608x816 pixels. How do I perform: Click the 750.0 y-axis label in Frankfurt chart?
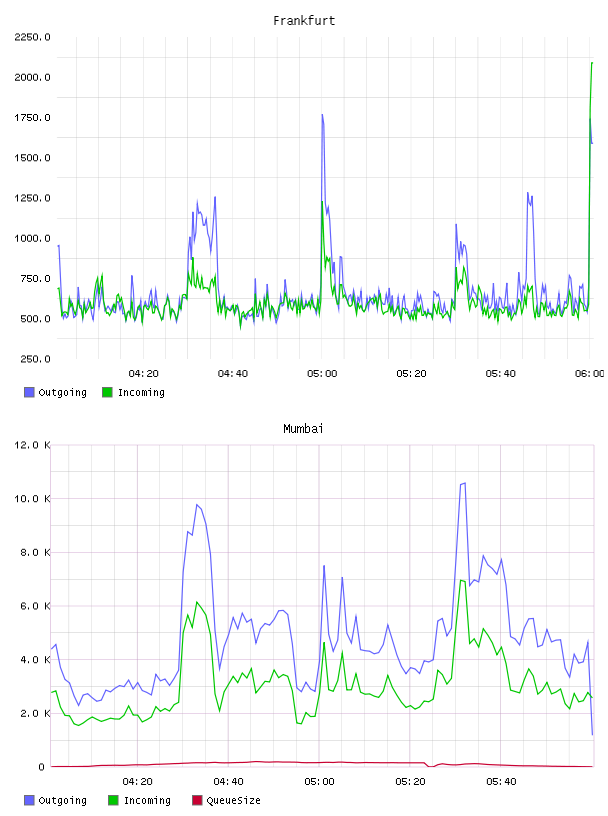pos(35,278)
